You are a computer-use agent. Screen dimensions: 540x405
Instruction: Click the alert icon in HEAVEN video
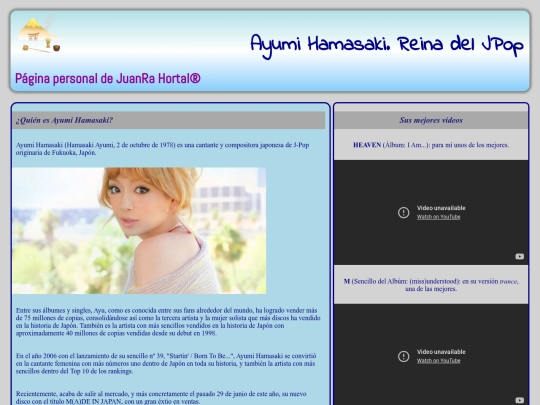coord(403,212)
